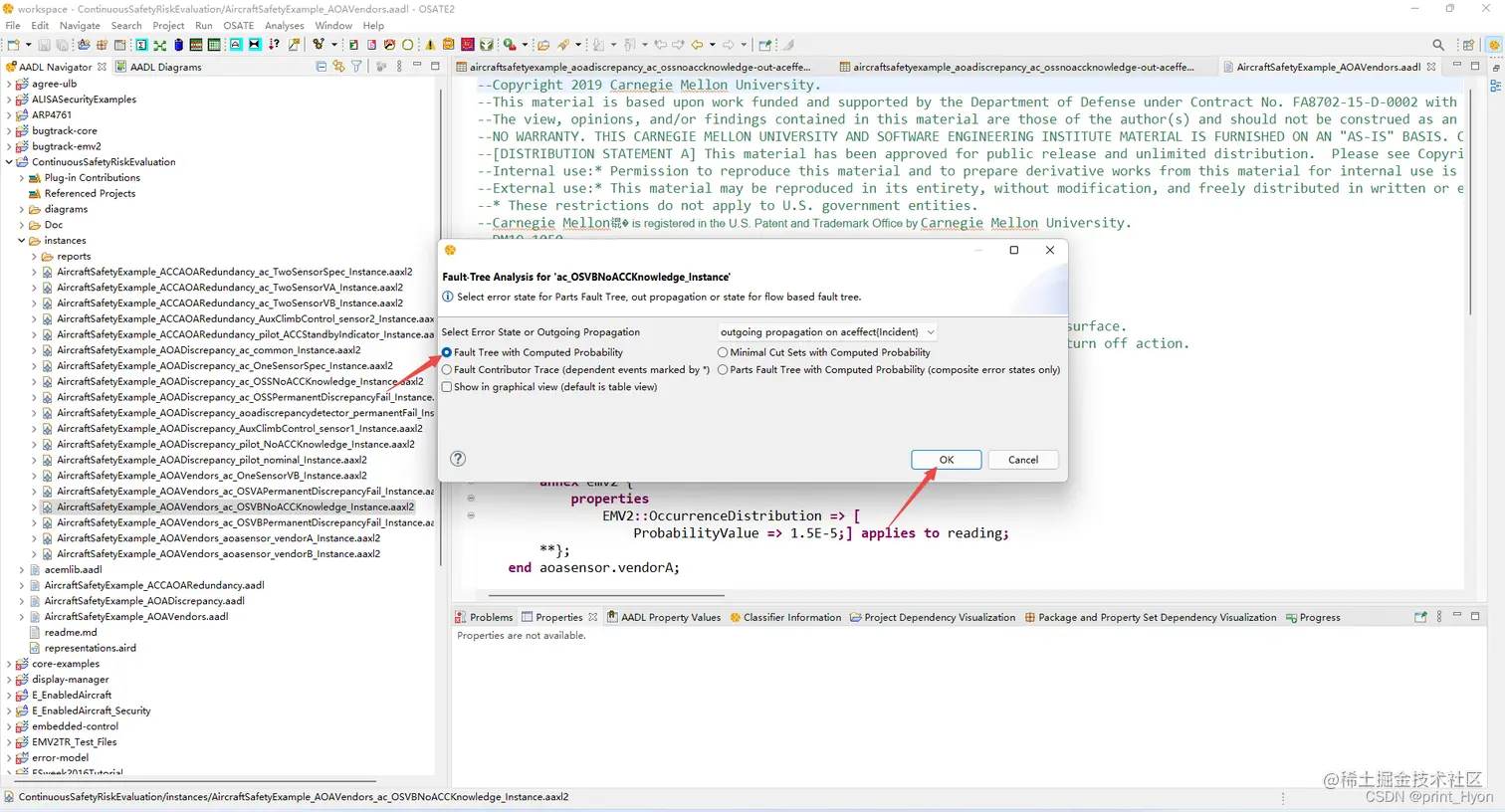The height and width of the screenshot is (812, 1505).
Task: Switch to AADL Property Values tab
Action: click(664, 617)
